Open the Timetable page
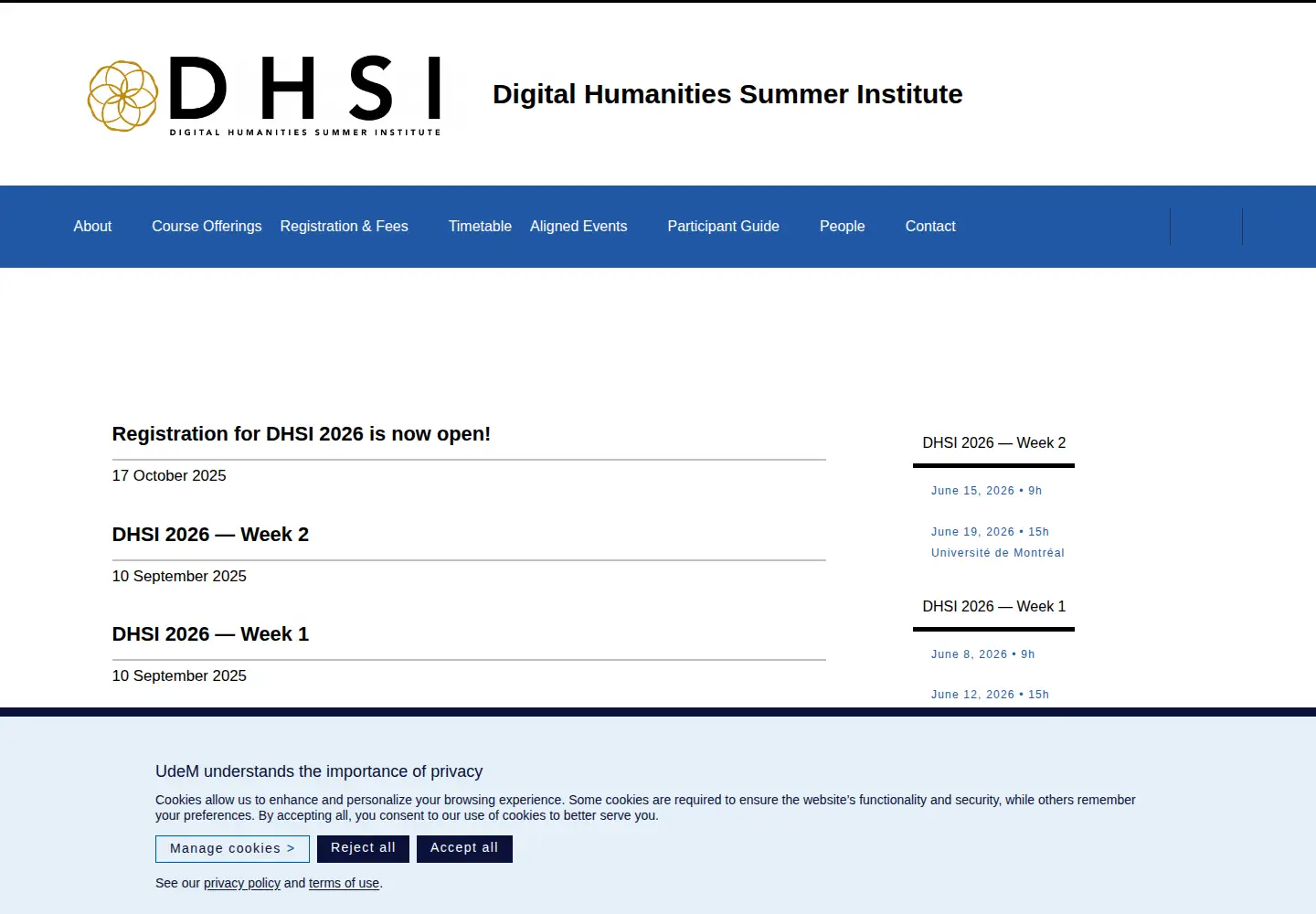 coord(480,227)
